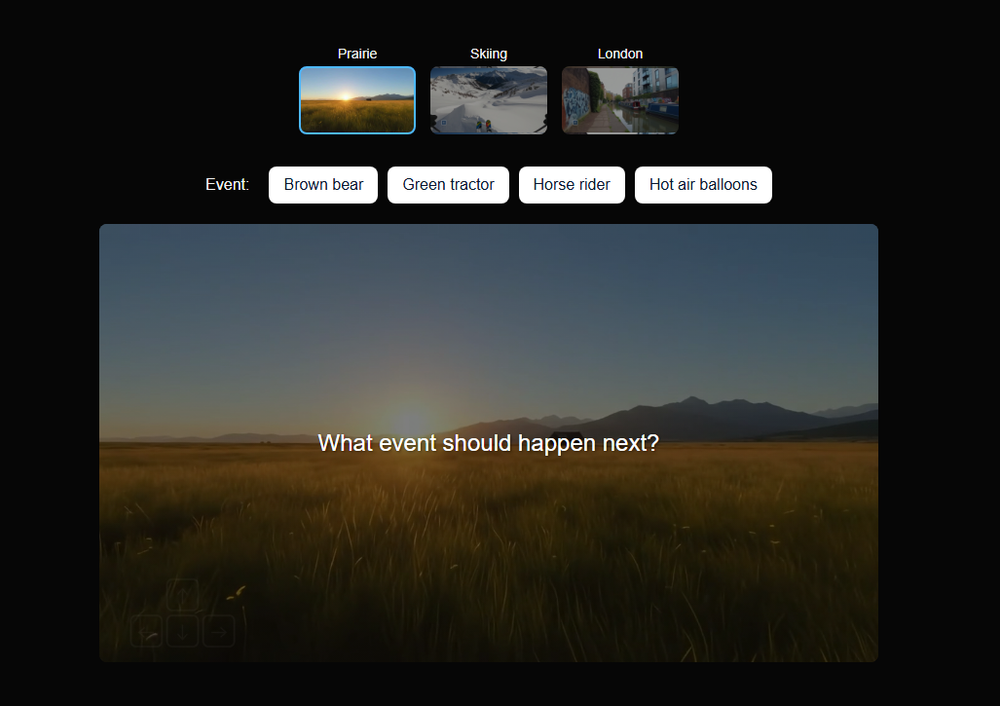Click the 'Prairie' label text

pos(357,54)
